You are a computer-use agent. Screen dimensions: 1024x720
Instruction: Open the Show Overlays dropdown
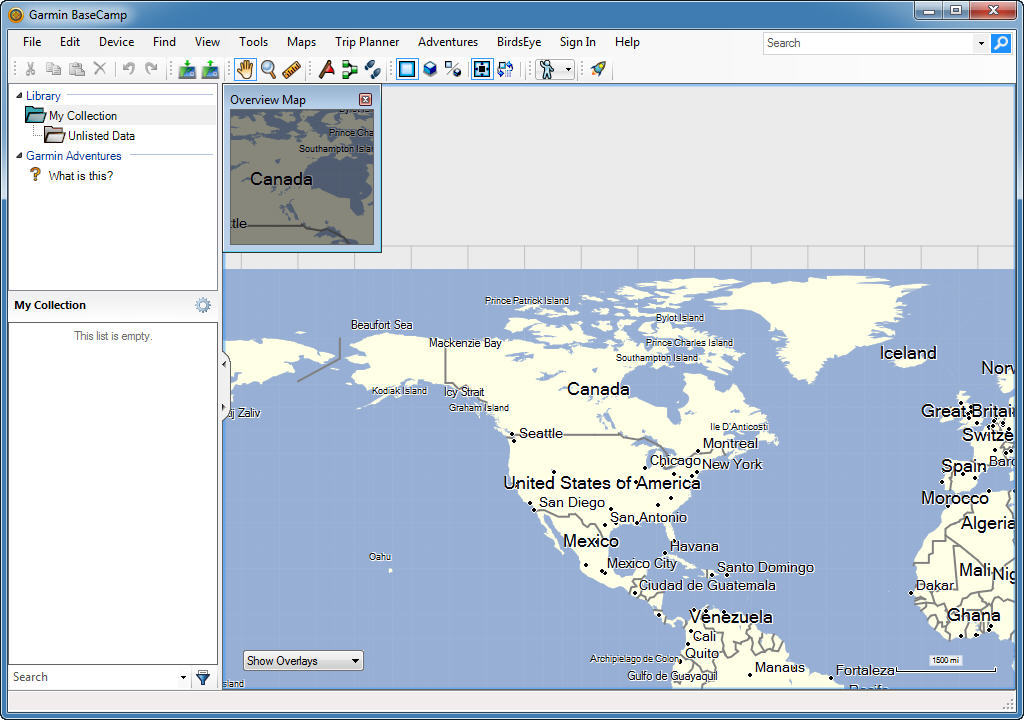point(303,661)
